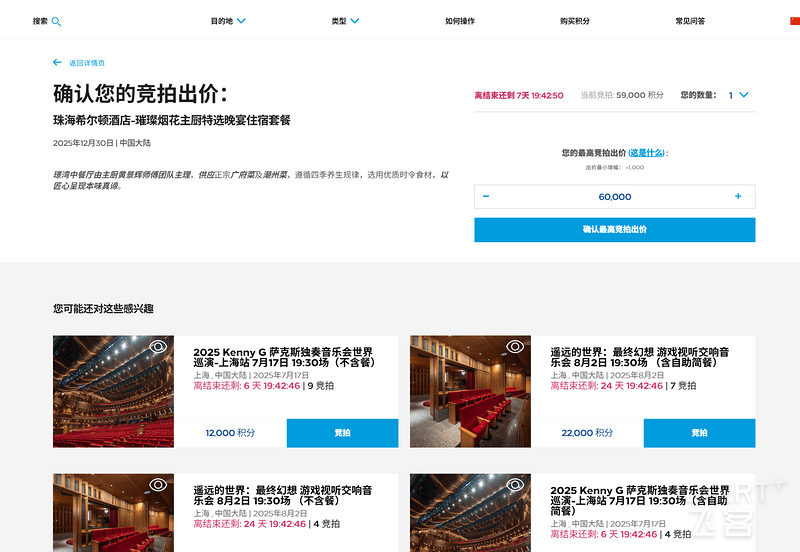Screen dimensions: 800x552
Task: Click 当前竞拍: 59,000 积分 text
Action: click(x=622, y=95)
